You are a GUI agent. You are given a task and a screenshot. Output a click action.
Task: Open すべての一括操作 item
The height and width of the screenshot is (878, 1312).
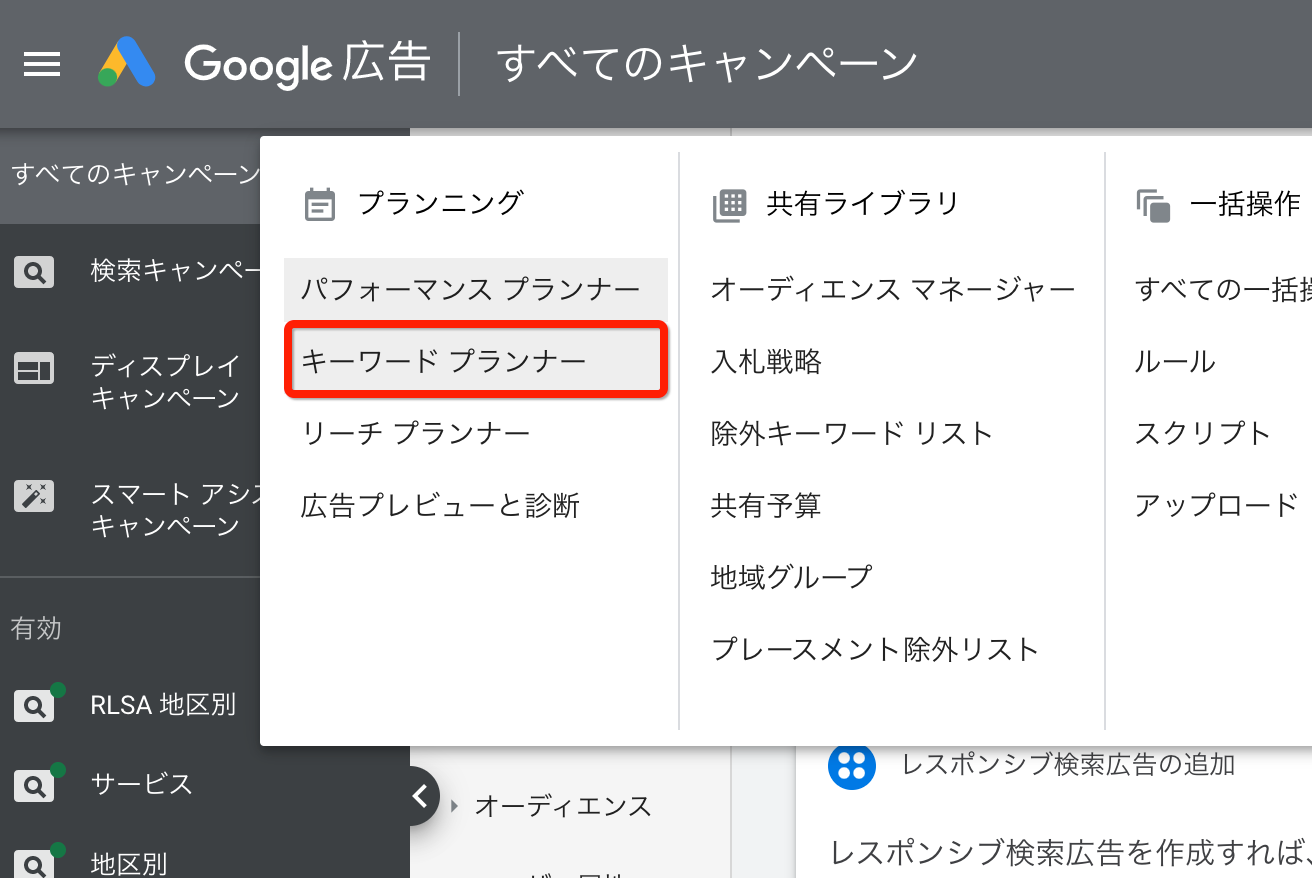[x=1223, y=290]
